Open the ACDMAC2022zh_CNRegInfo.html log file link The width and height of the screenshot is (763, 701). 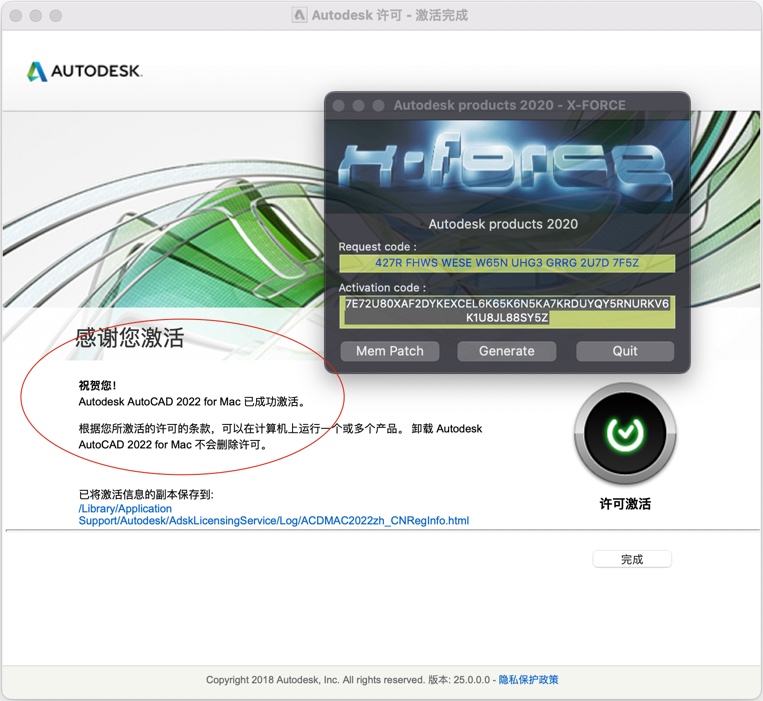point(274,515)
